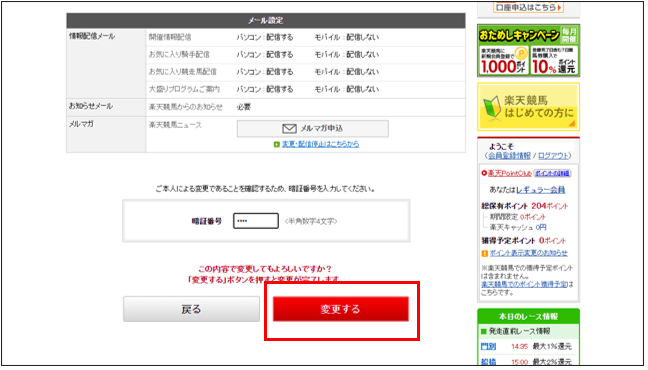Screen dimensions: 648x370
Task: Click the 楽天競馬 はじめての方に banner
Action: click(x=529, y=107)
